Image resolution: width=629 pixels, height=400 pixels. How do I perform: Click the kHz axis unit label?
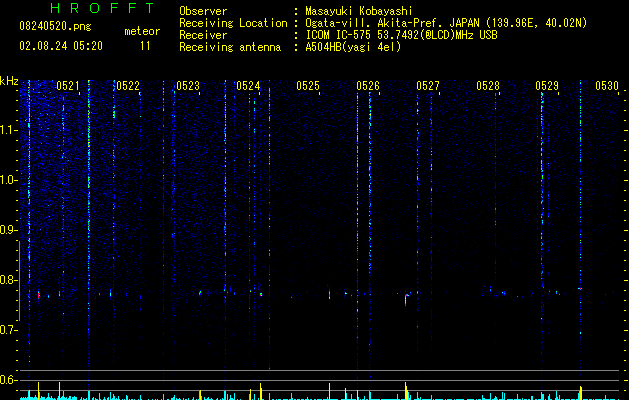click(x=9, y=81)
